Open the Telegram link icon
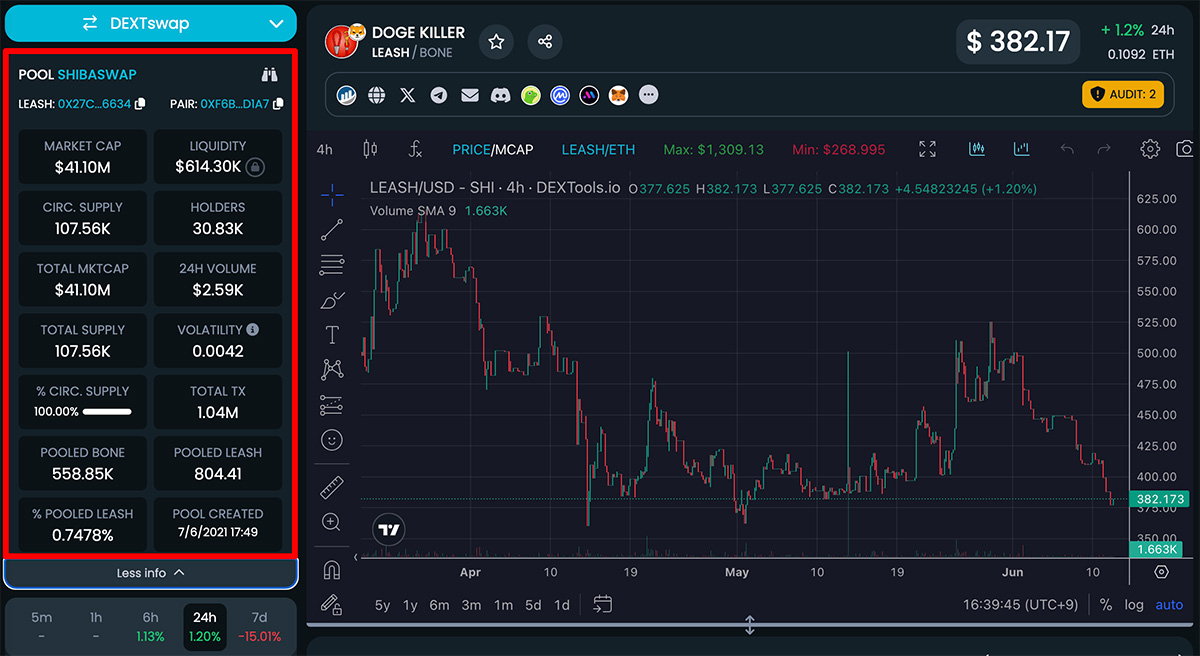 coord(438,95)
